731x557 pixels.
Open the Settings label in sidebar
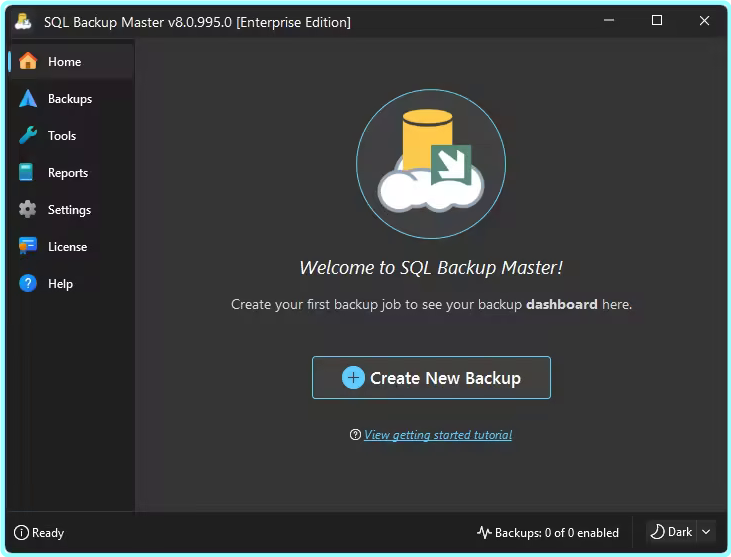[69, 210]
